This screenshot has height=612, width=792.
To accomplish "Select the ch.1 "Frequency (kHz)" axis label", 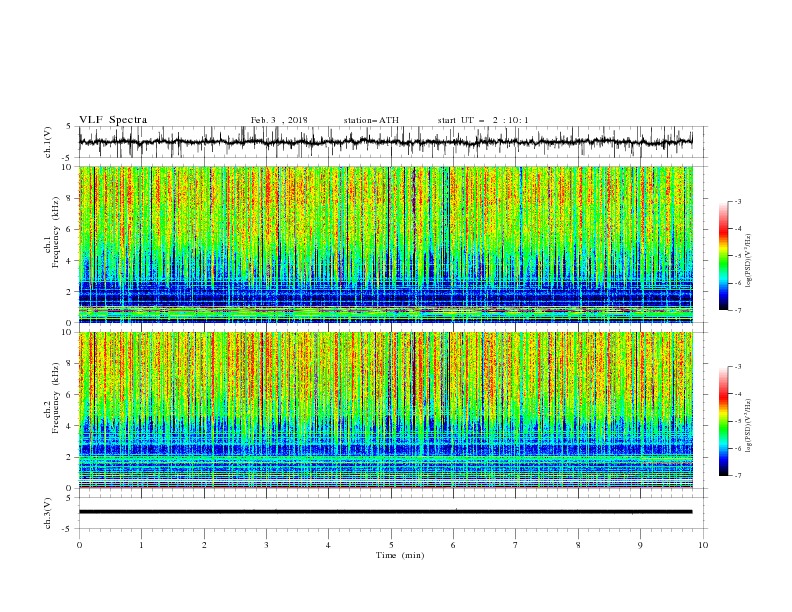I will 55,232.
